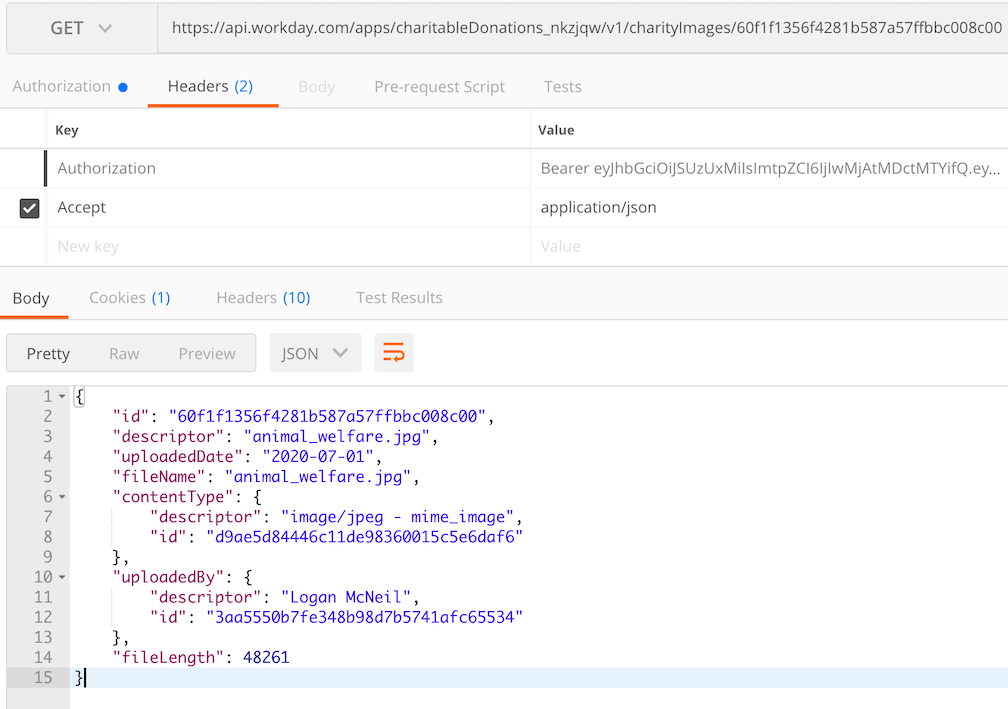The height and width of the screenshot is (709, 1008).
Task: Click the id value 60f1f1356f4281b587a57ffbbc008c00 in the response
Action: [327, 417]
